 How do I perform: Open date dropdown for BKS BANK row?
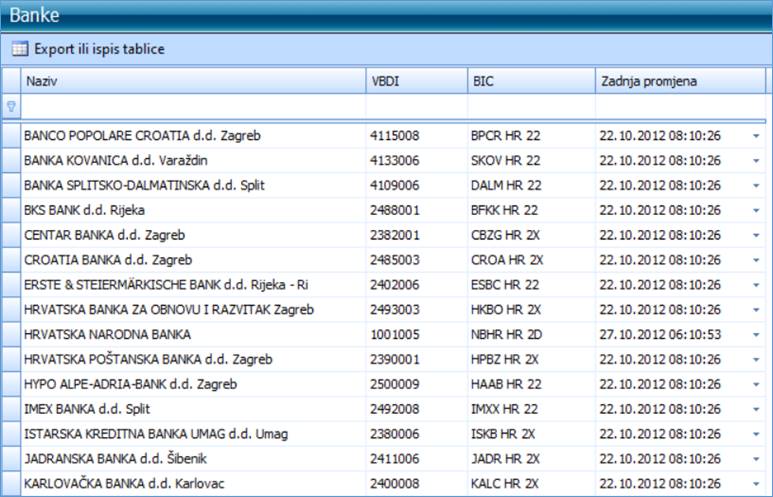coord(756,211)
